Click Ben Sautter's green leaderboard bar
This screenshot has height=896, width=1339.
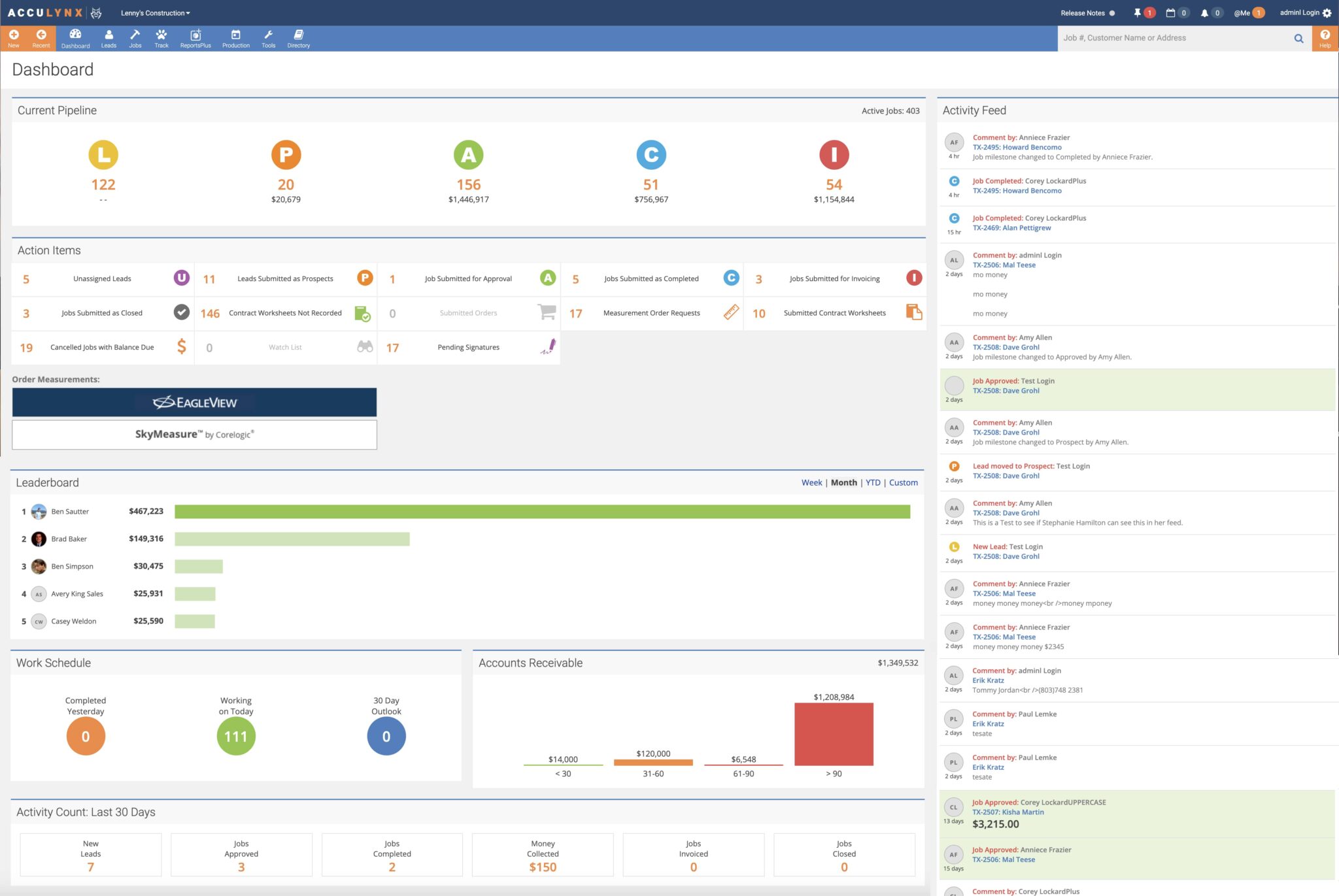coord(541,511)
